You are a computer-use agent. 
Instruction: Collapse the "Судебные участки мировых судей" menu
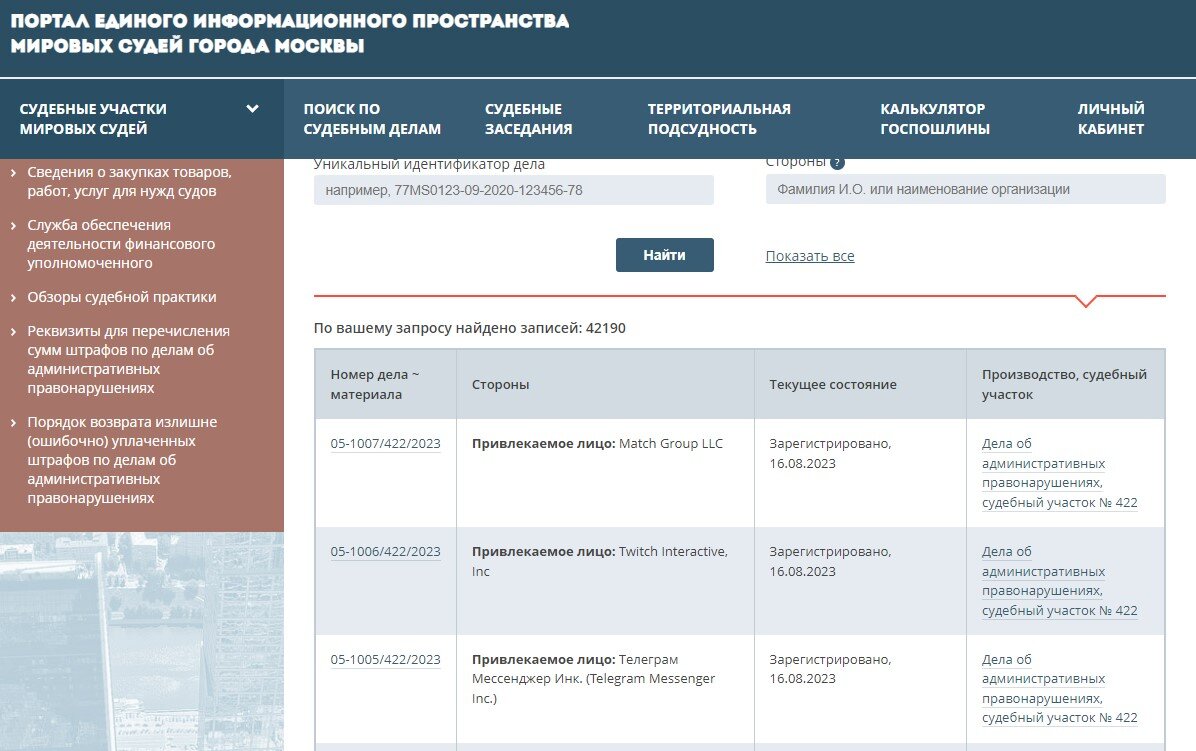click(254, 108)
